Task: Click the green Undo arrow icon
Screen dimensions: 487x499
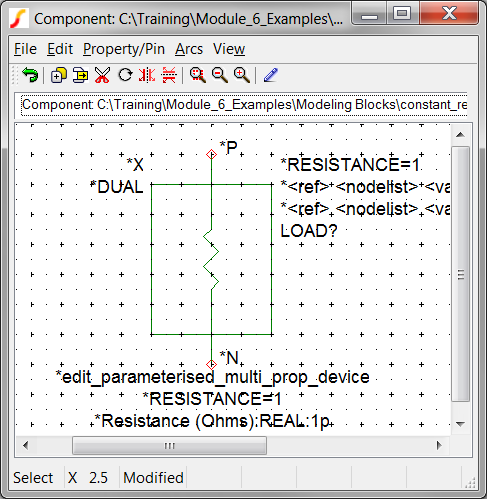Action: point(30,75)
